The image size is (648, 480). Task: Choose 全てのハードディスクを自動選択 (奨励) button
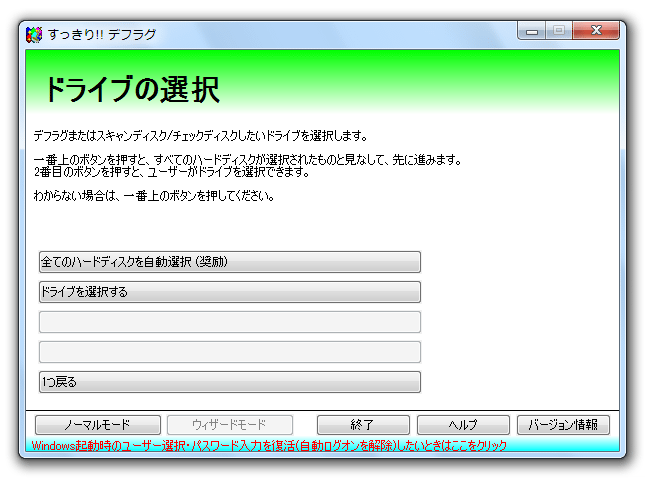[230, 262]
